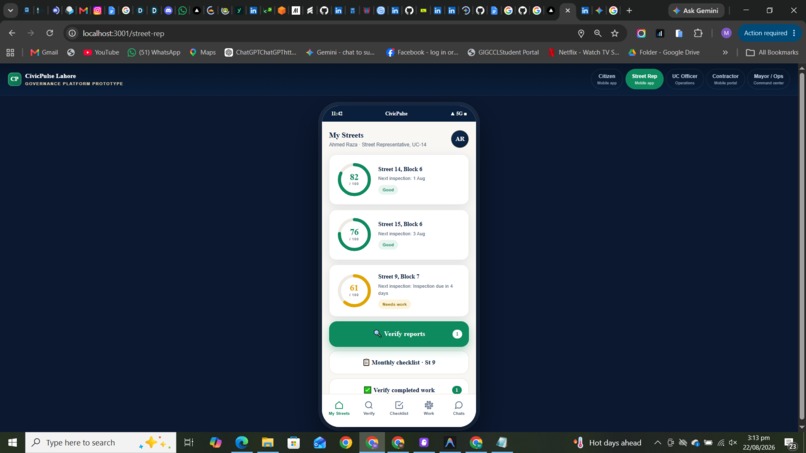
Task: Click the page vertical scrollbar
Action: tap(801, 248)
